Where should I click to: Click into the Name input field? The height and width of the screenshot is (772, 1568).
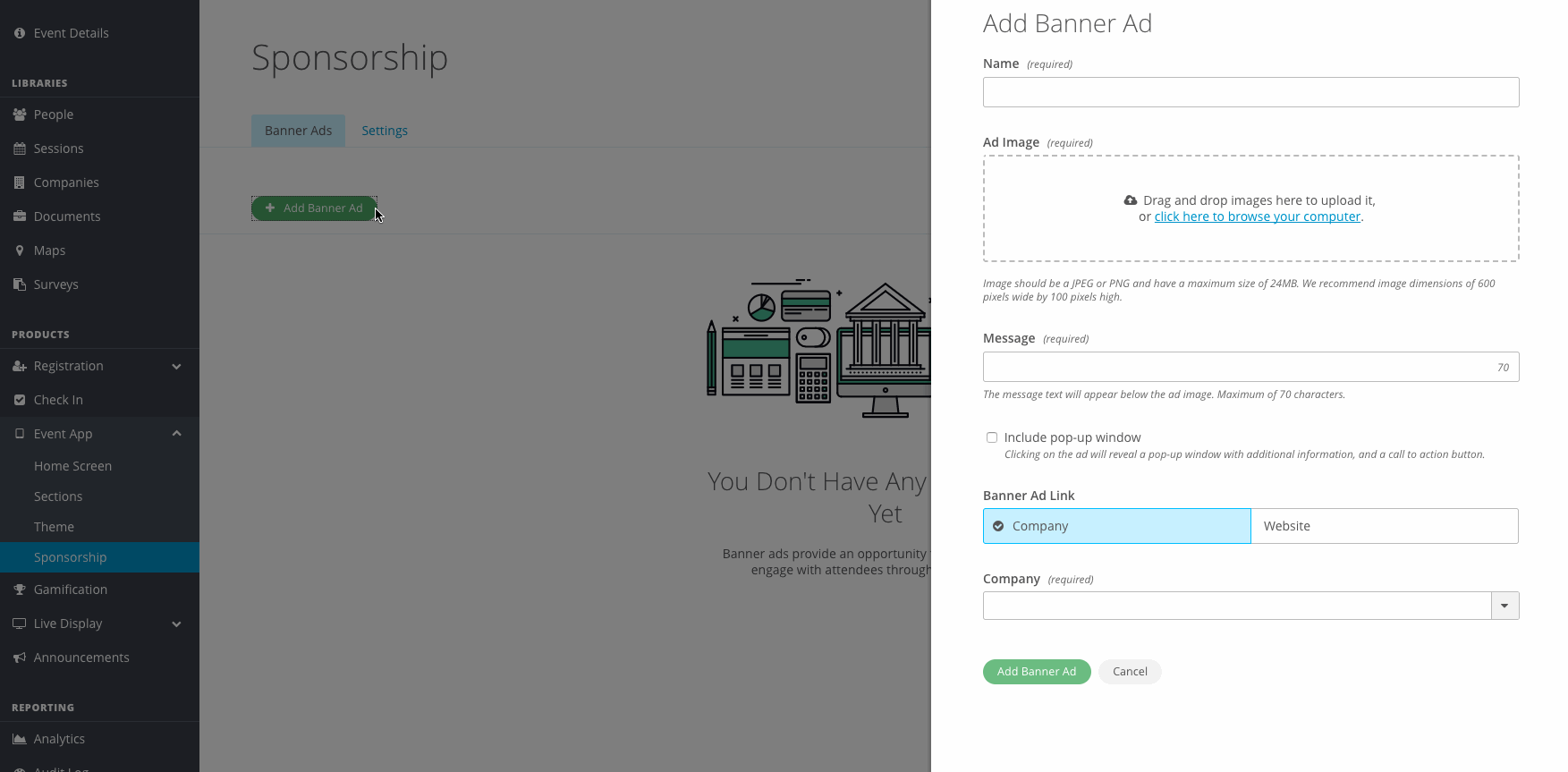tap(1250, 92)
